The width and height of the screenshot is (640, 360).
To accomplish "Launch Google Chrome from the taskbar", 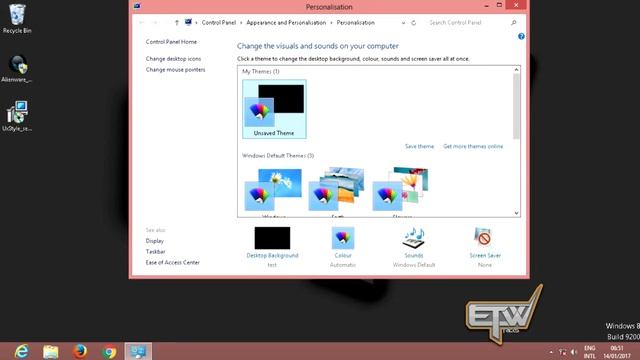I will tap(109, 352).
